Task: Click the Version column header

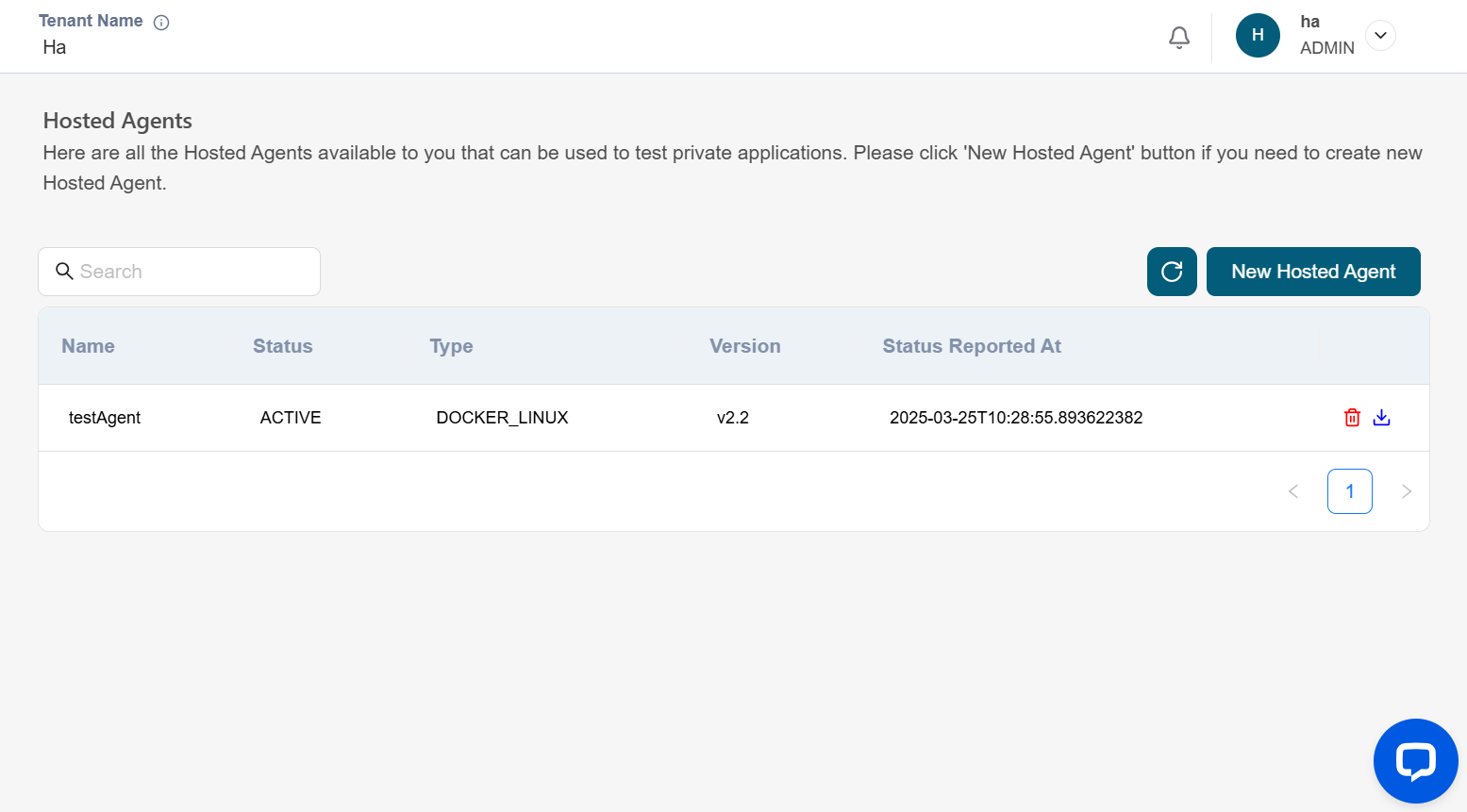Action: 744,346
